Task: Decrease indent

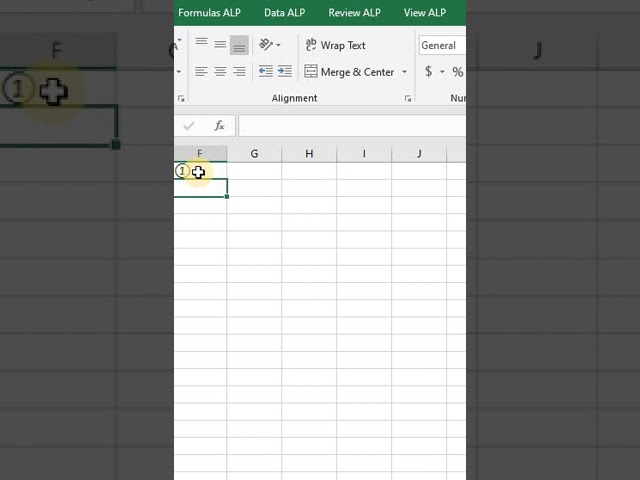Action: coord(266,72)
